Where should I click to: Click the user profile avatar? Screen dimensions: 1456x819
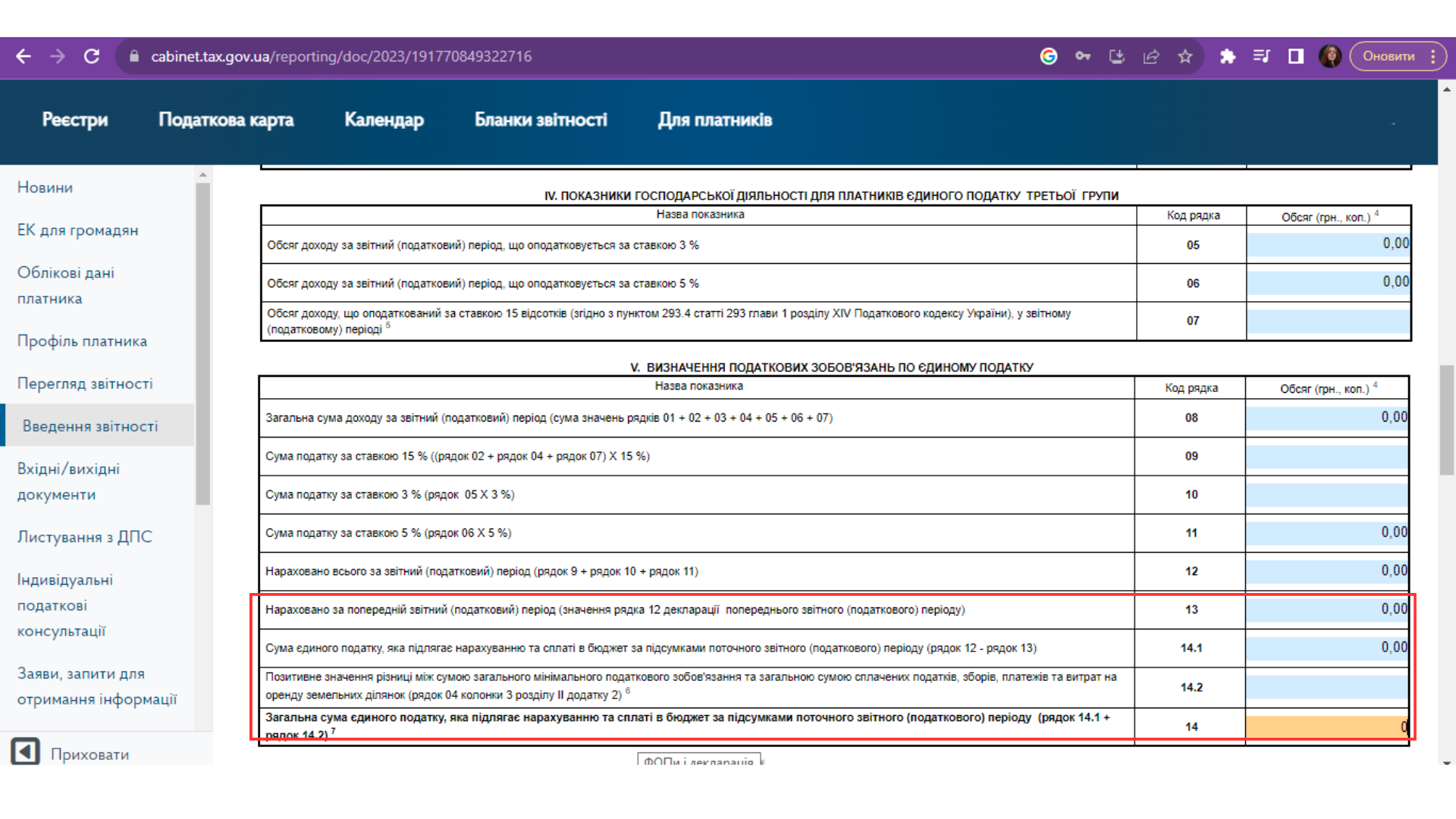tap(1330, 56)
